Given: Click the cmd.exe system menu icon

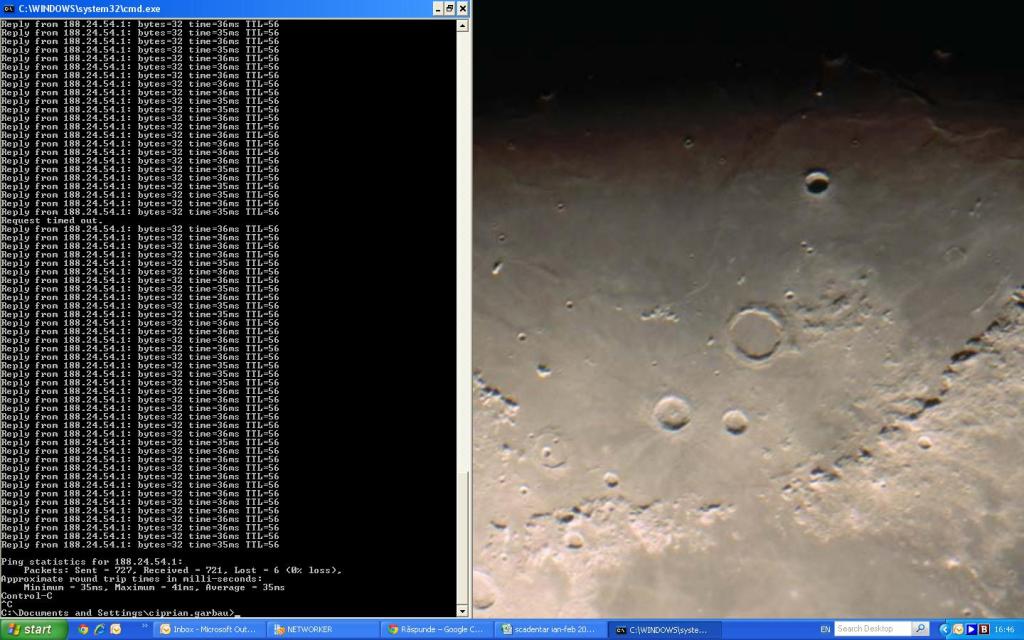Looking at the screenshot, I should tap(8, 8).
